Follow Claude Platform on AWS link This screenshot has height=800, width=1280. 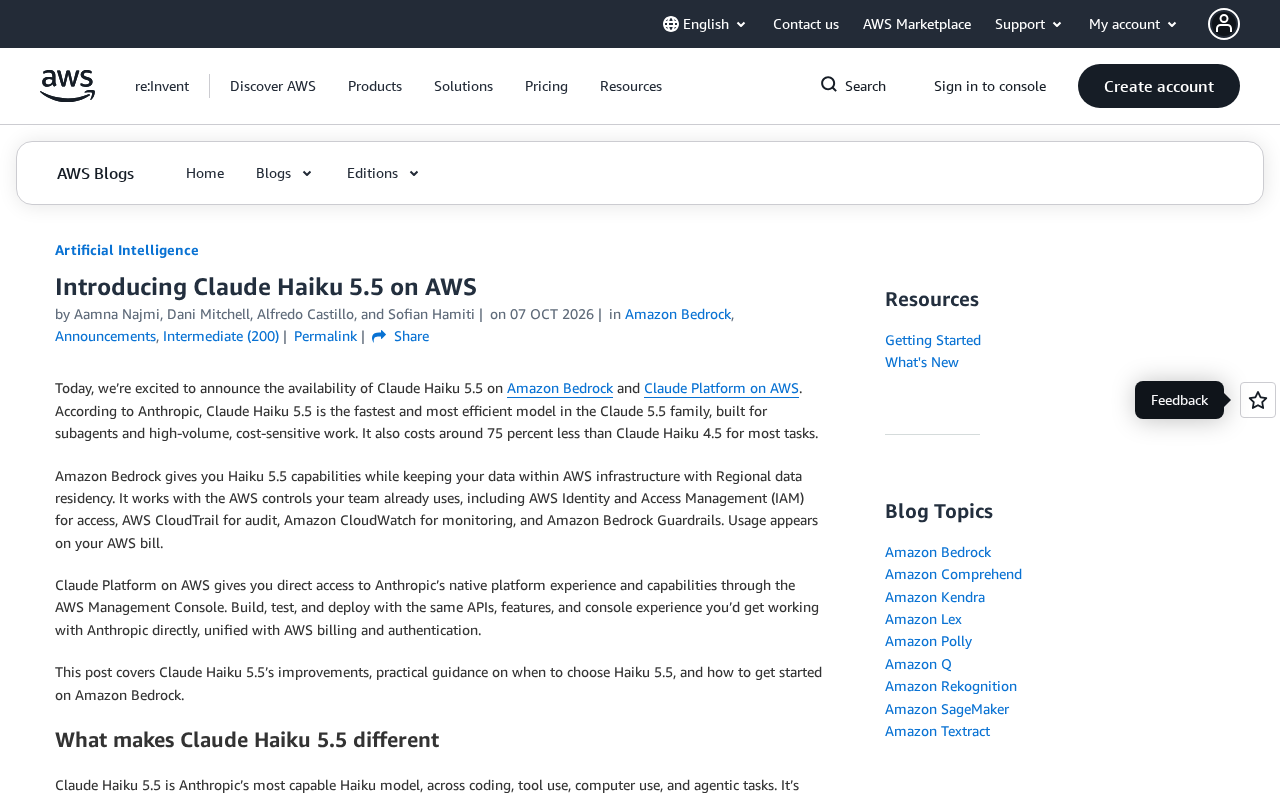(721, 388)
